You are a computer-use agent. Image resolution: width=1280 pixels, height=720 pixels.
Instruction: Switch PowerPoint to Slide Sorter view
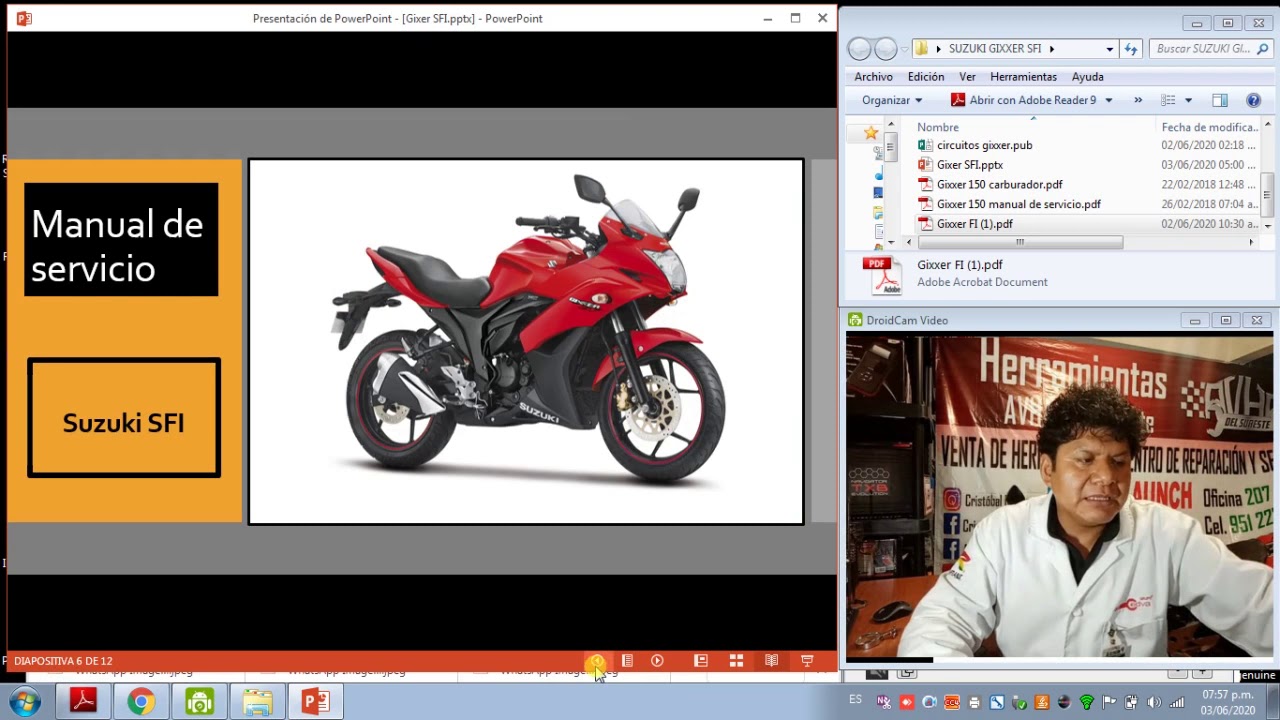tap(736, 661)
